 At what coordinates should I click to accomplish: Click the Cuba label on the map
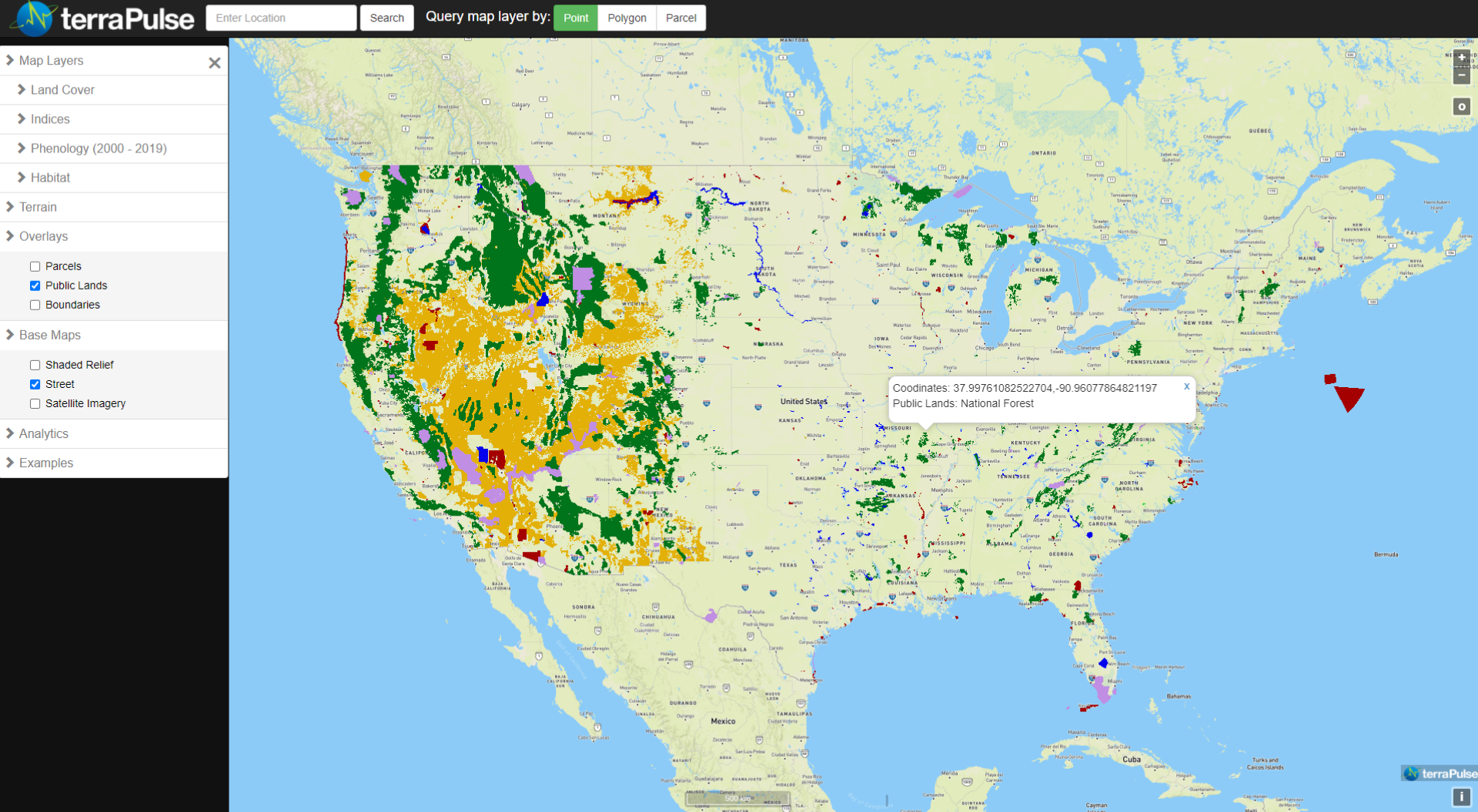tap(1131, 759)
